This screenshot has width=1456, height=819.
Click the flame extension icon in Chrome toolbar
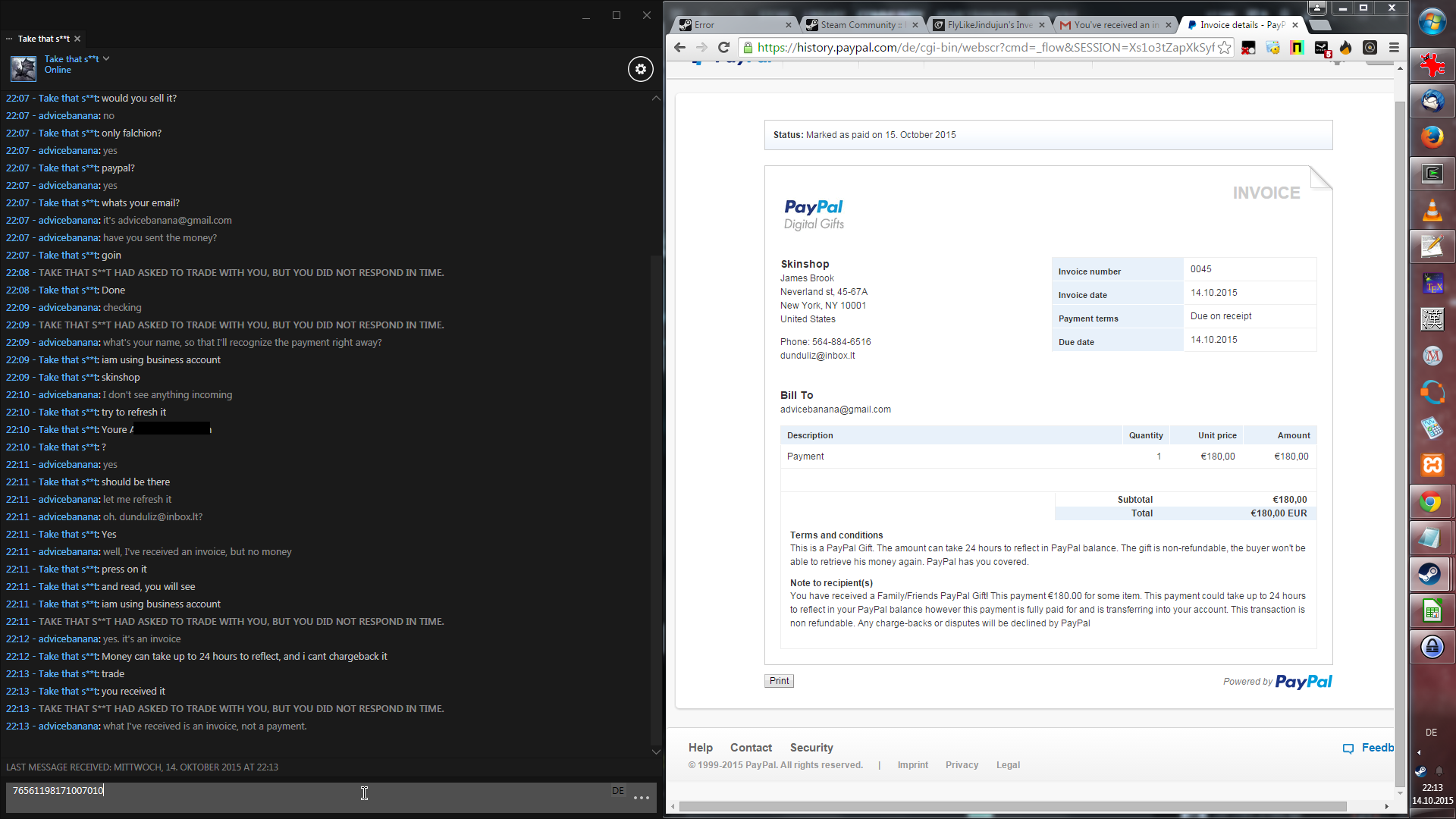click(x=1345, y=48)
